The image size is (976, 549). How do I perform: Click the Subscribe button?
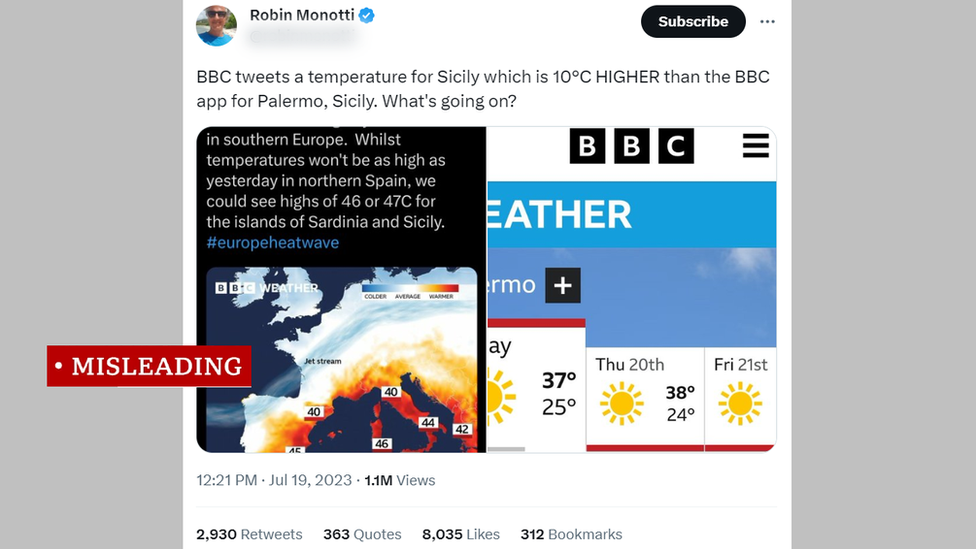[692, 21]
